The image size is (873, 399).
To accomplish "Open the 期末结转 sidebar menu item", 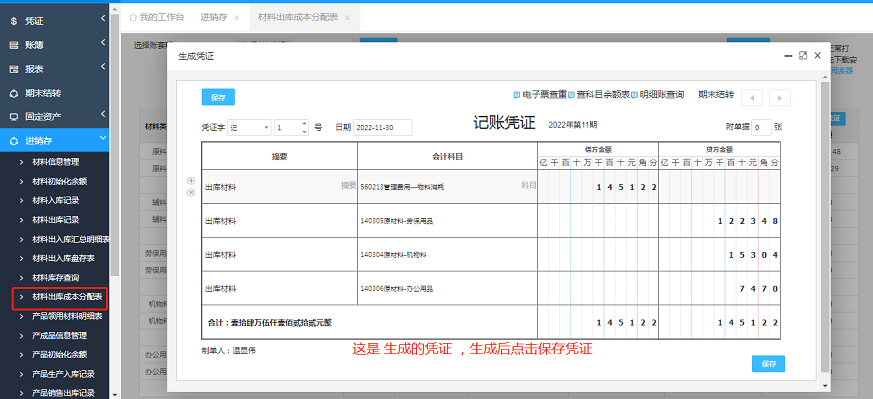I will [55, 93].
